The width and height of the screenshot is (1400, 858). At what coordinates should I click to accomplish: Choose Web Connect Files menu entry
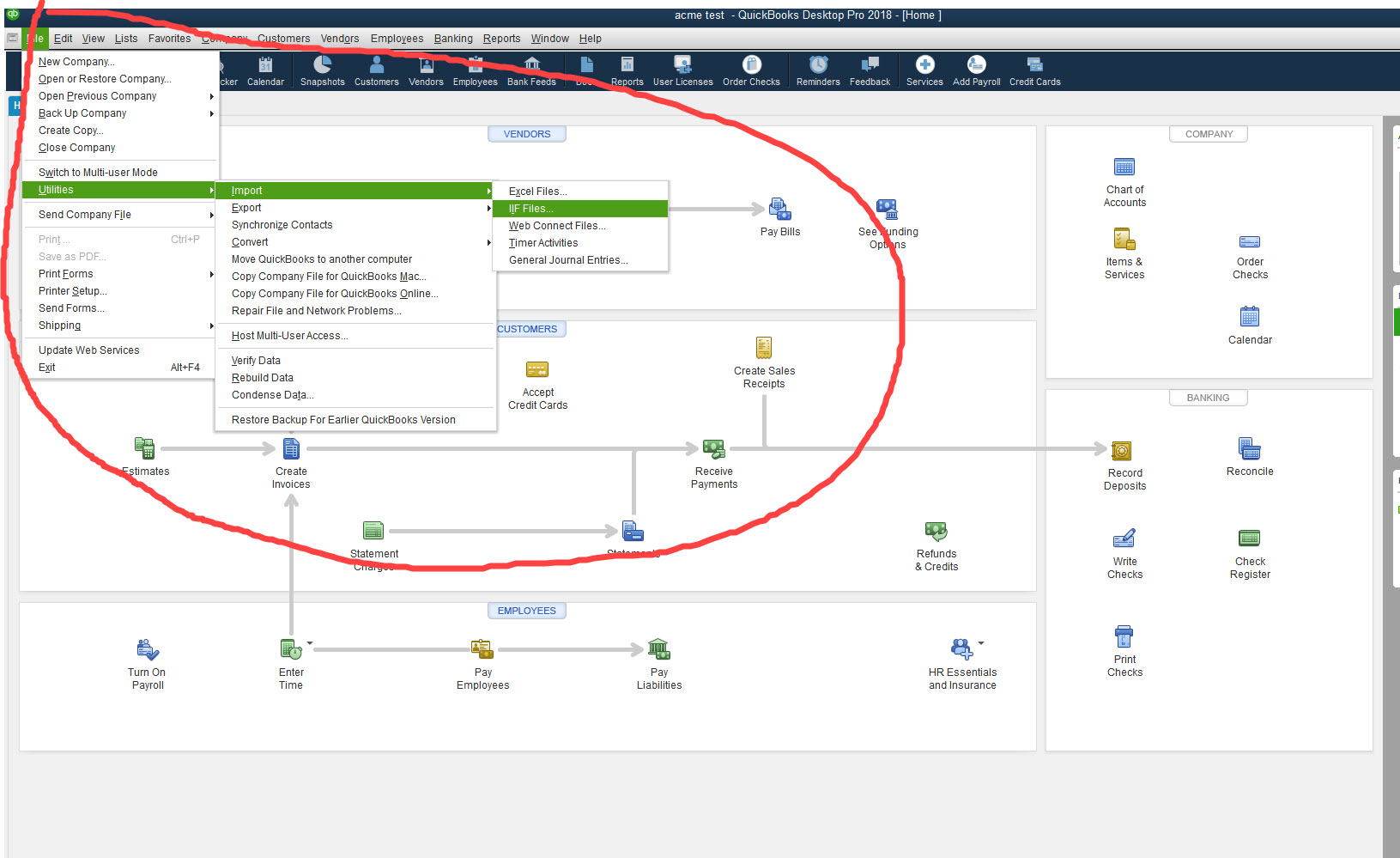click(580, 226)
